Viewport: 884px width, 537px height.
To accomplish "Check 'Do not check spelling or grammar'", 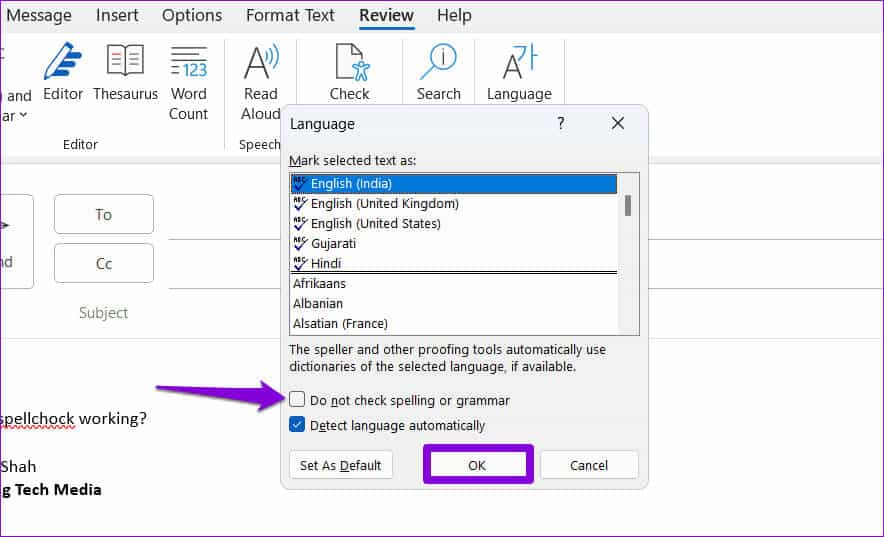I will 297,400.
